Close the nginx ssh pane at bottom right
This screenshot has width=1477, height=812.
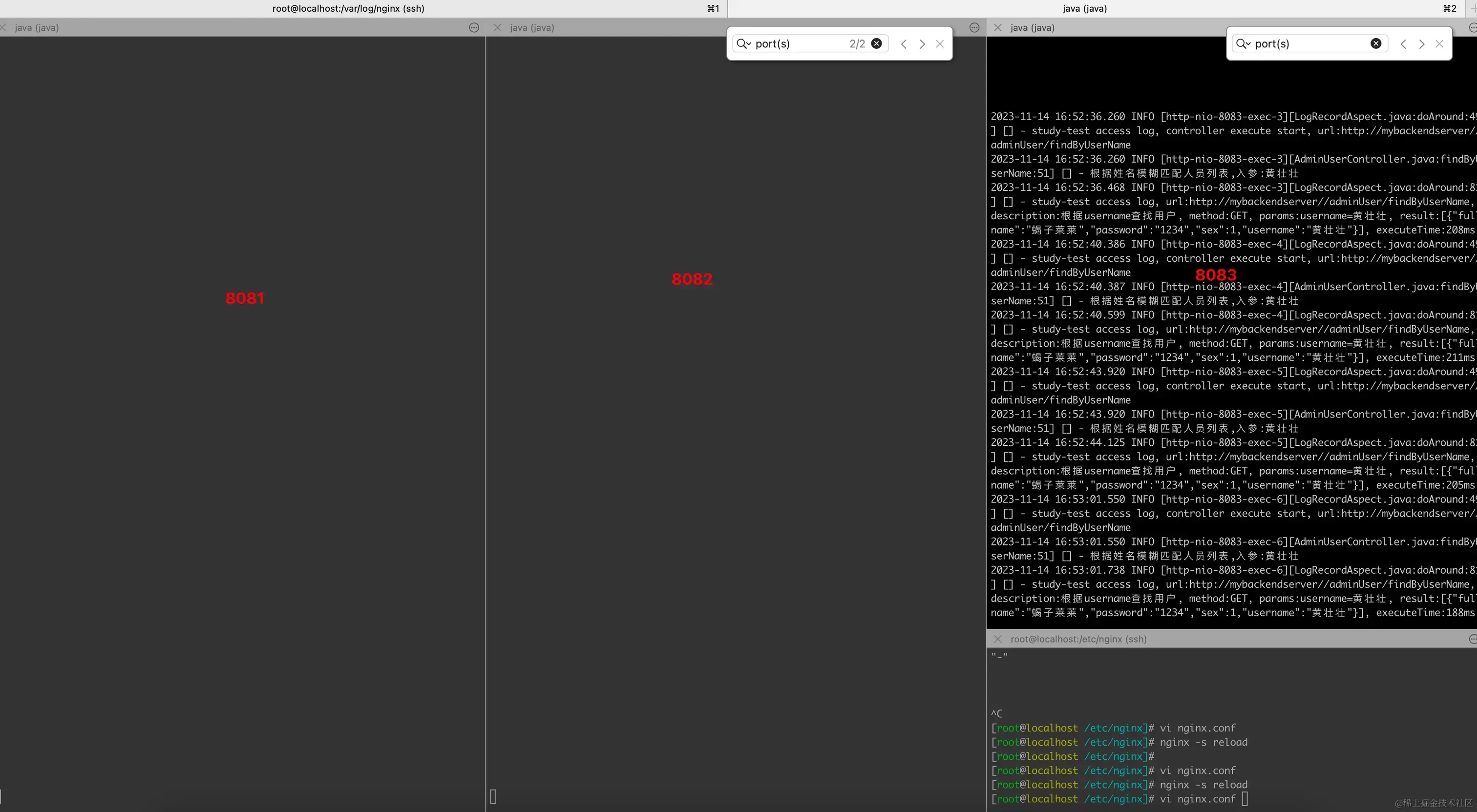(x=998, y=639)
